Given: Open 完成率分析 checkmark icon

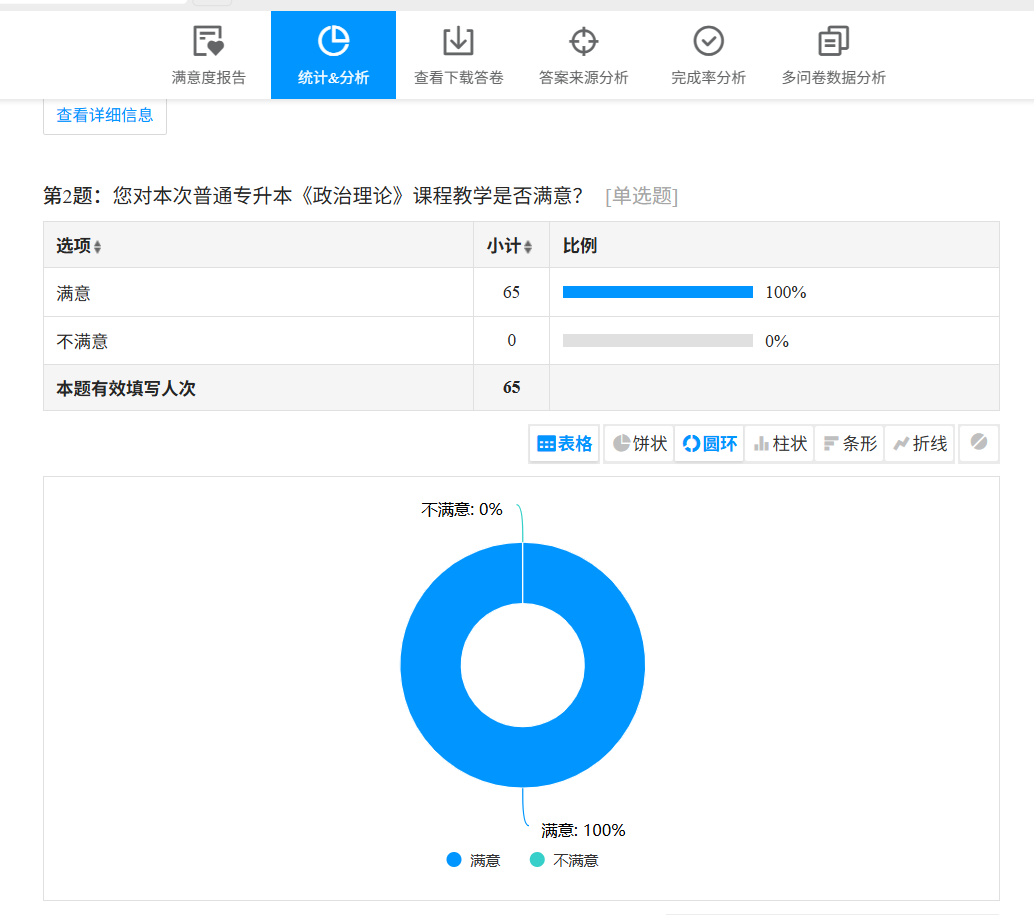Looking at the screenshot, I should [708, 42].
